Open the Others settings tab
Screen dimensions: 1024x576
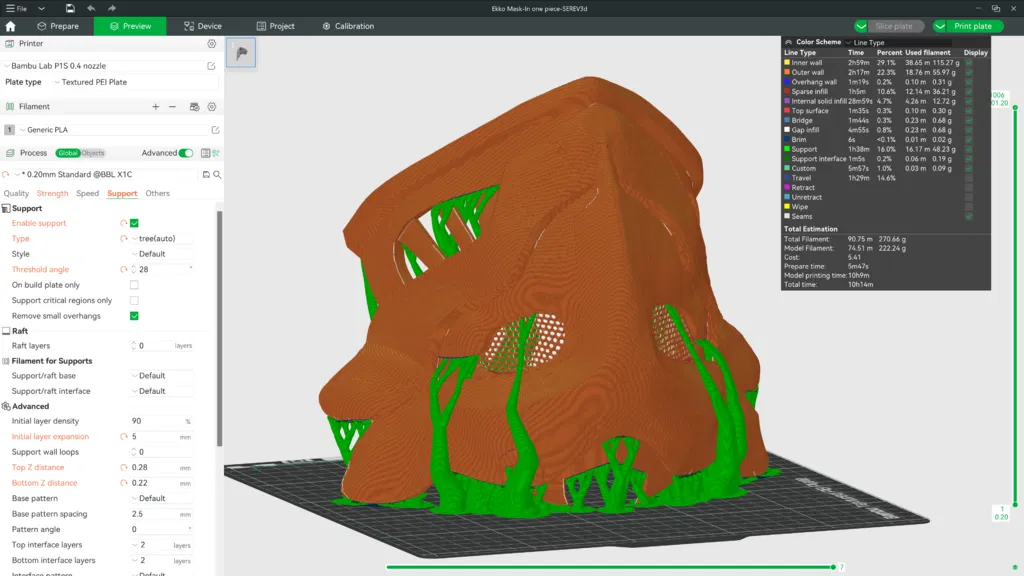pyautogui.click(x=157, y=193)
